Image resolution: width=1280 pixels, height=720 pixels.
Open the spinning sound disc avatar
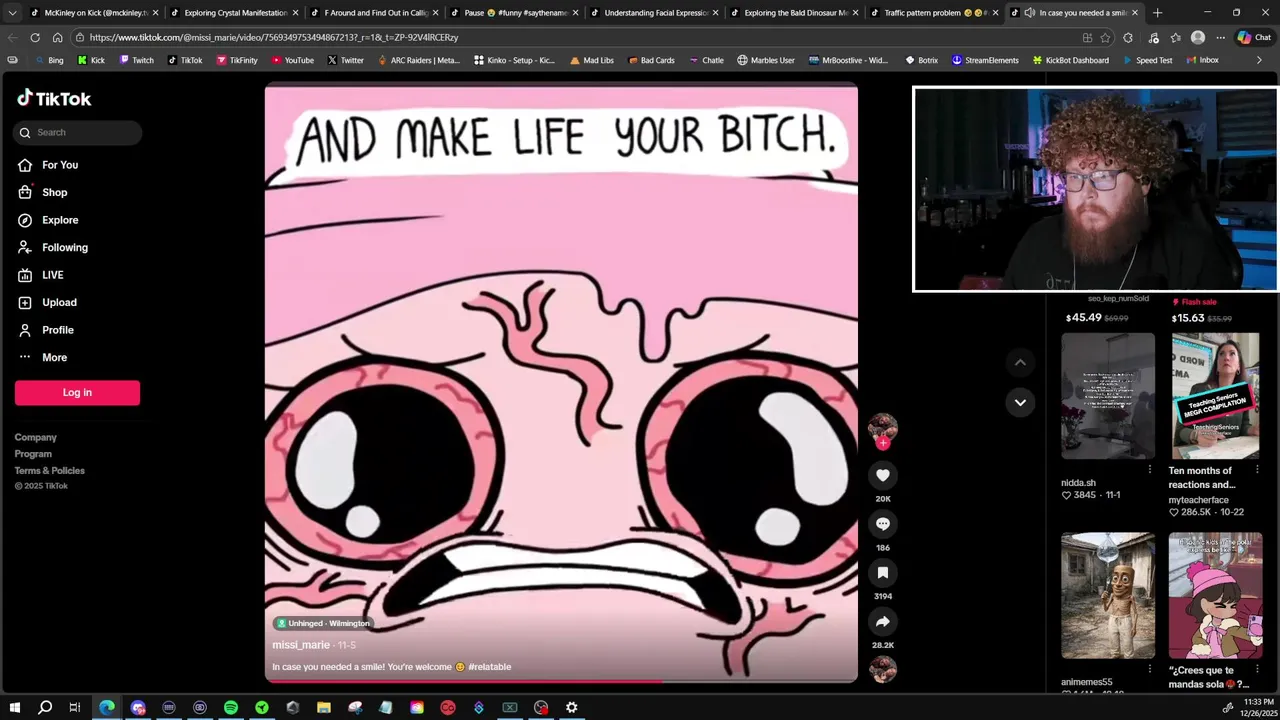[882, 669]
